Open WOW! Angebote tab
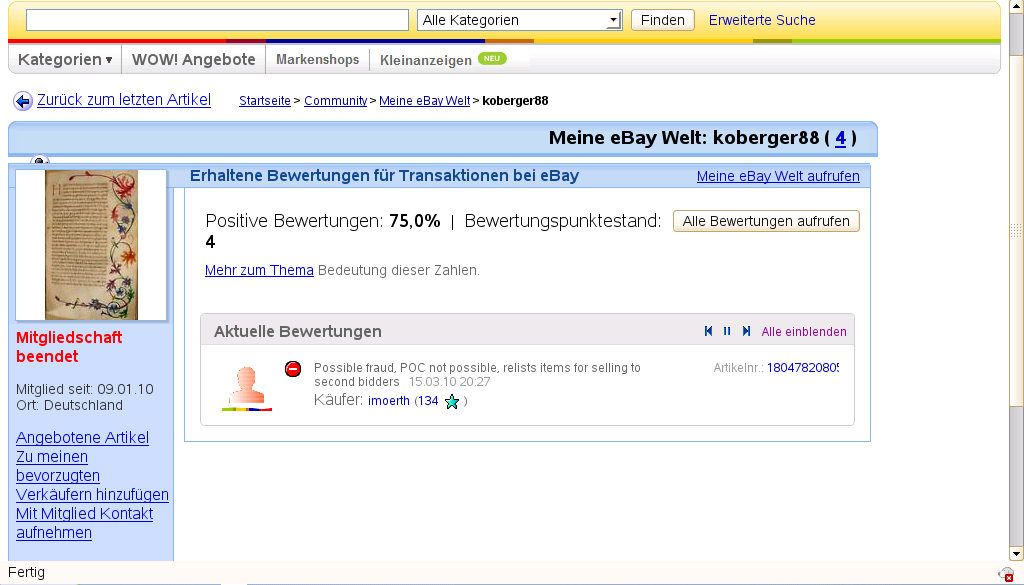Image resolution: width=1024 pixels, height=585 pixels. [193, 59]
